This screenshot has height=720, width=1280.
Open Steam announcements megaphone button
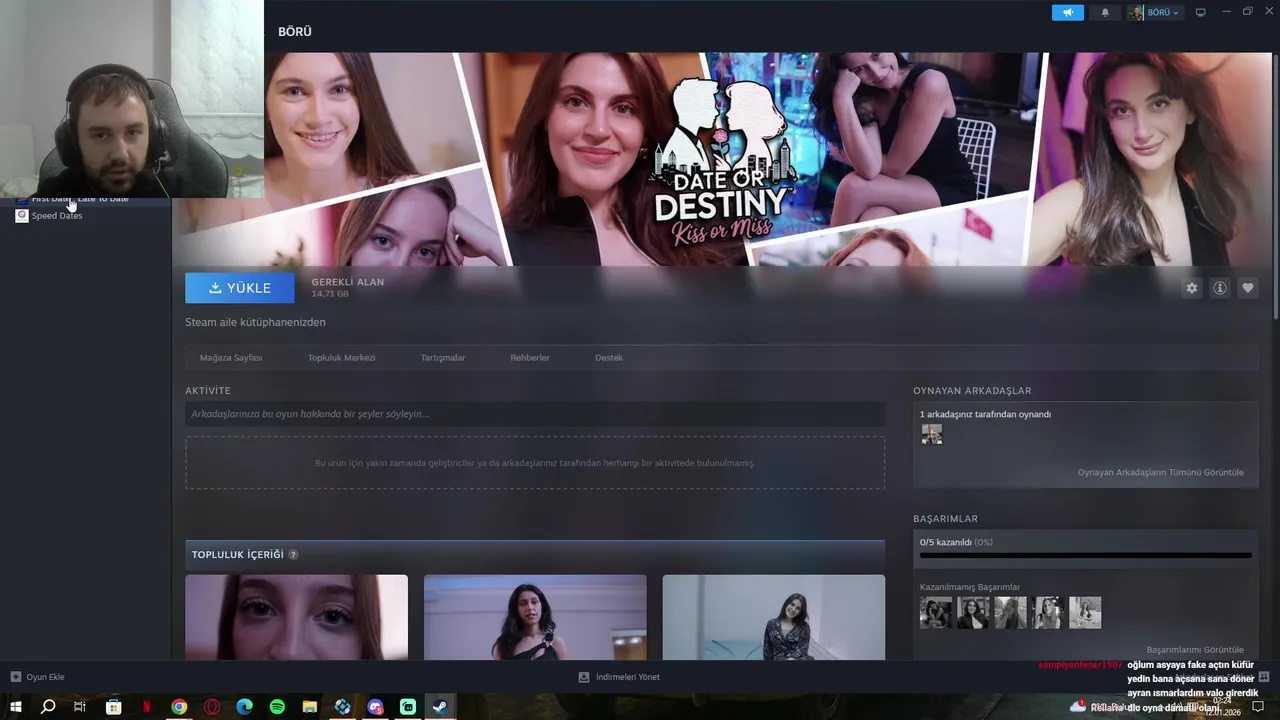coord(1067,12)
